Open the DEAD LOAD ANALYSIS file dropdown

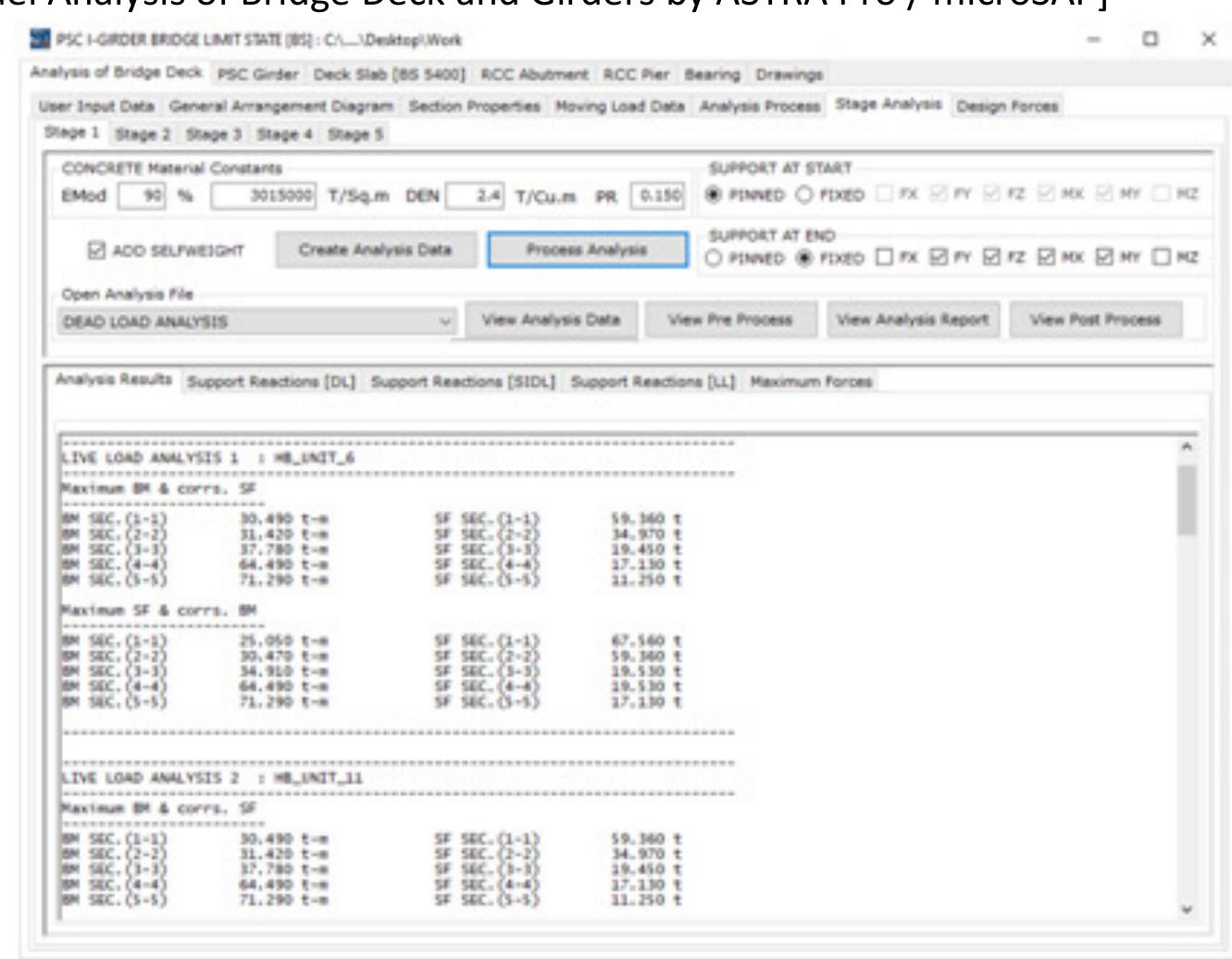pos(448,319)
